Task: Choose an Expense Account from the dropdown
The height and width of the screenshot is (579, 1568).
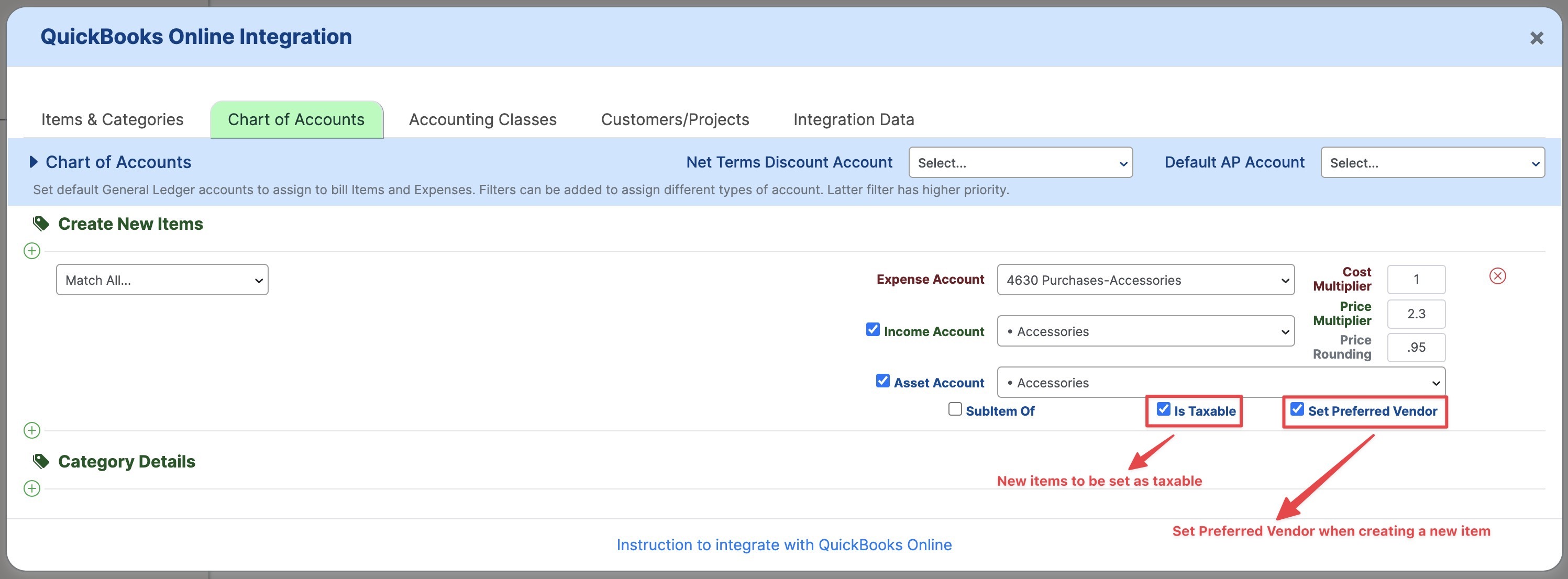Action: [x=1145, y=280]
